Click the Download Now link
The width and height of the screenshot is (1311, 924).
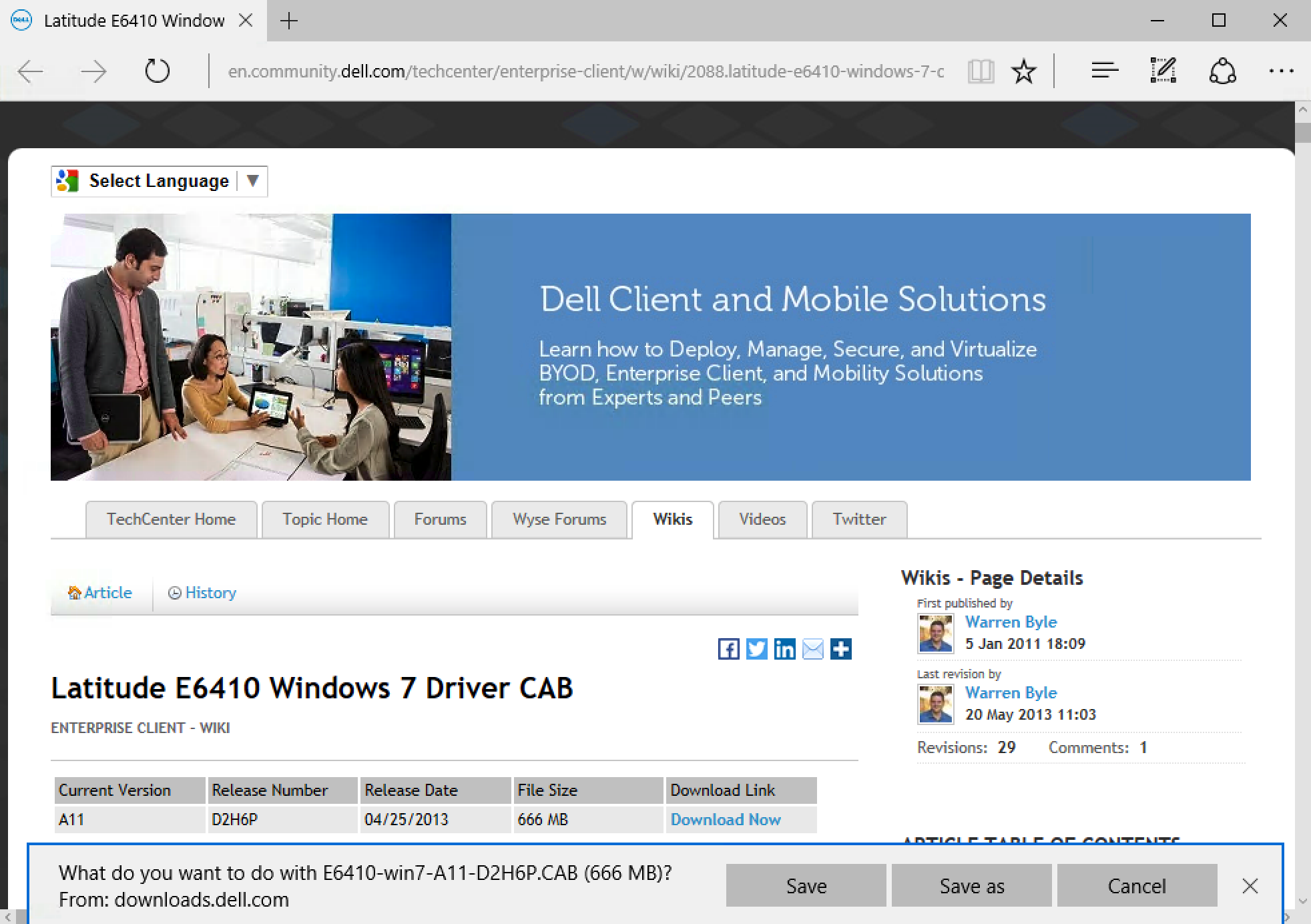click(x=726, y=820)
